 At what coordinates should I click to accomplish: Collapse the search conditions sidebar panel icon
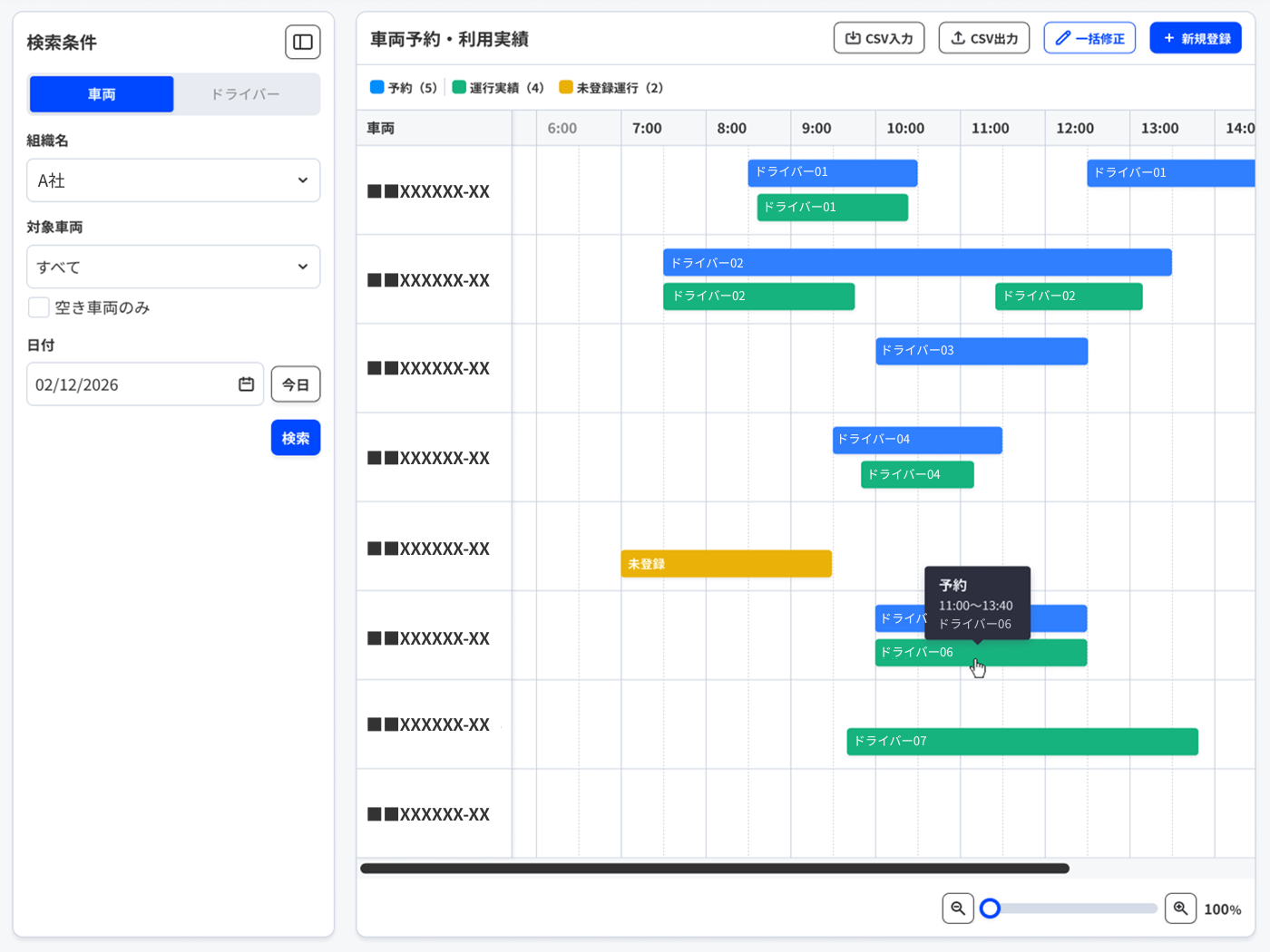pyautogui.click(x=303, y=42)
